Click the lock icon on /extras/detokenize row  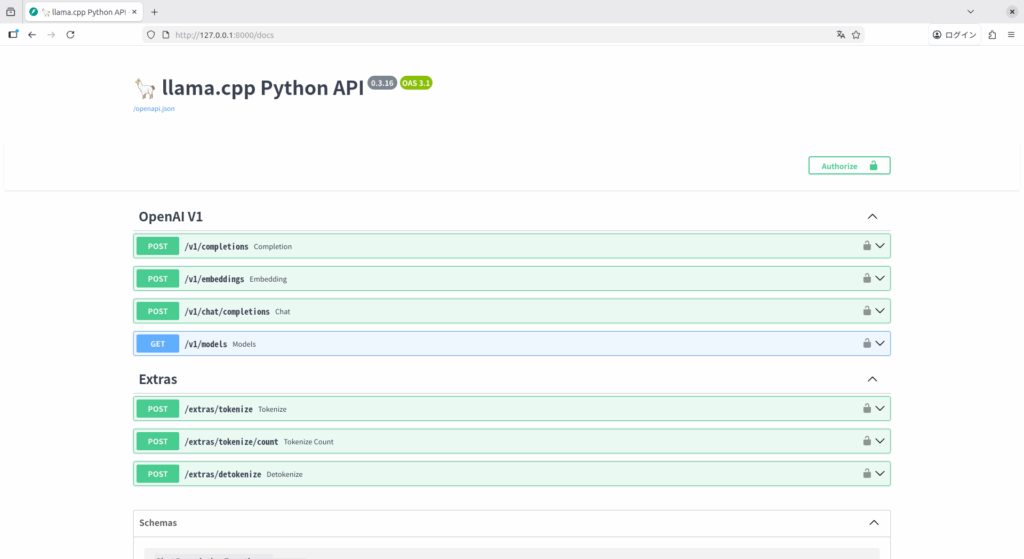[867, 474]
